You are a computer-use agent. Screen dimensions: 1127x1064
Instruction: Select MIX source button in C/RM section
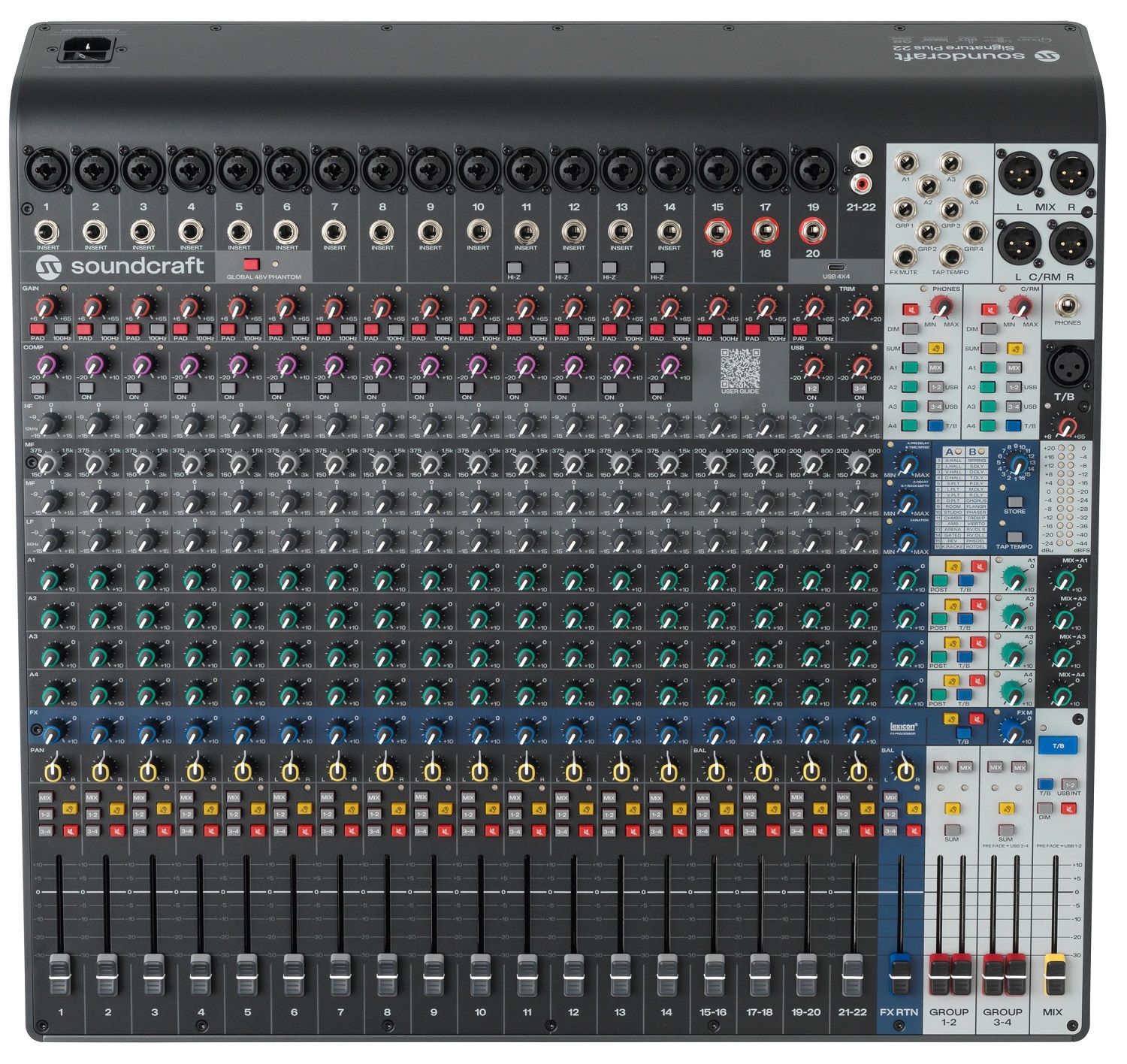click(x=1014, y=367)
